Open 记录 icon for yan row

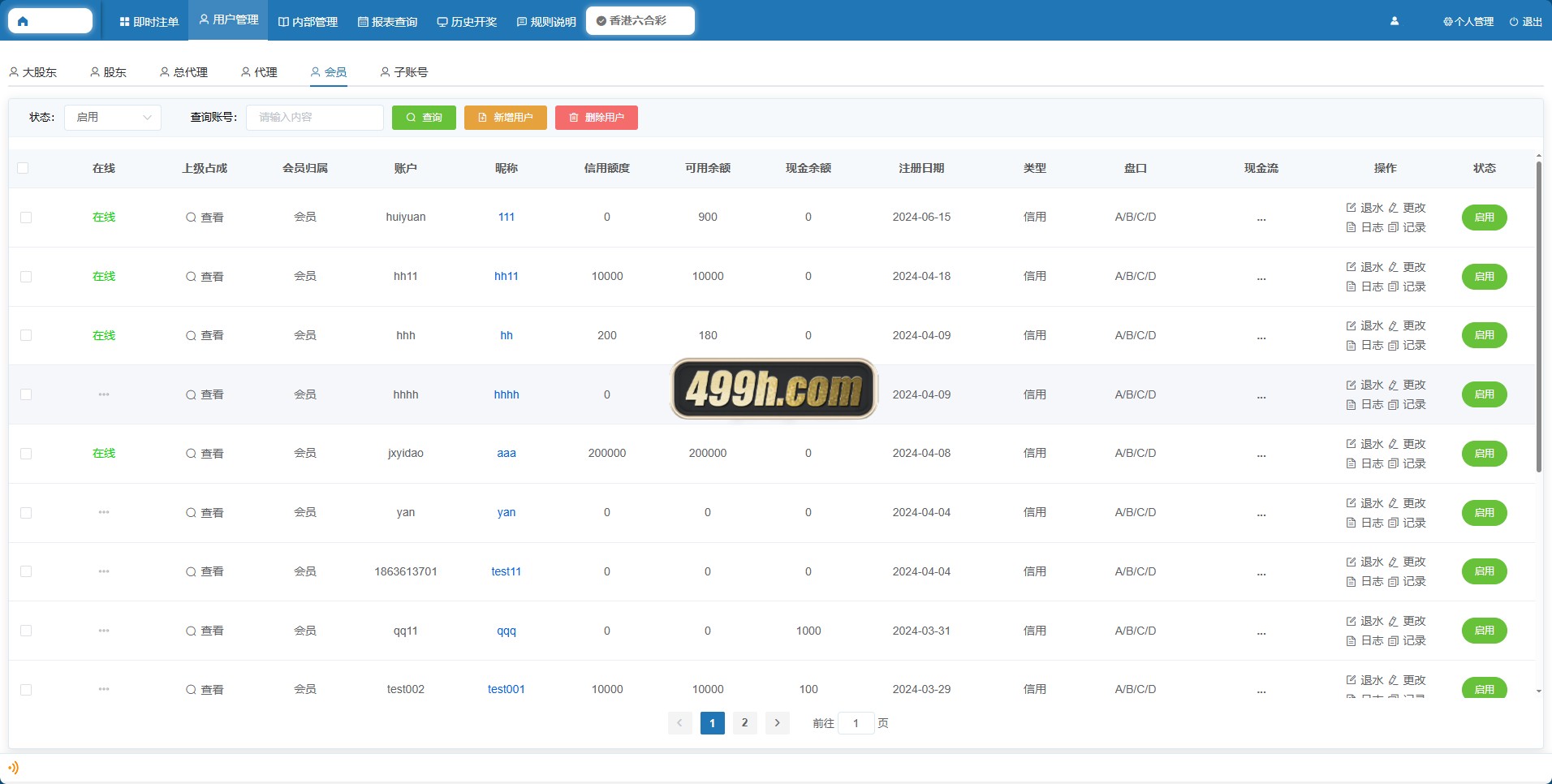click(x=1393, y=523)
